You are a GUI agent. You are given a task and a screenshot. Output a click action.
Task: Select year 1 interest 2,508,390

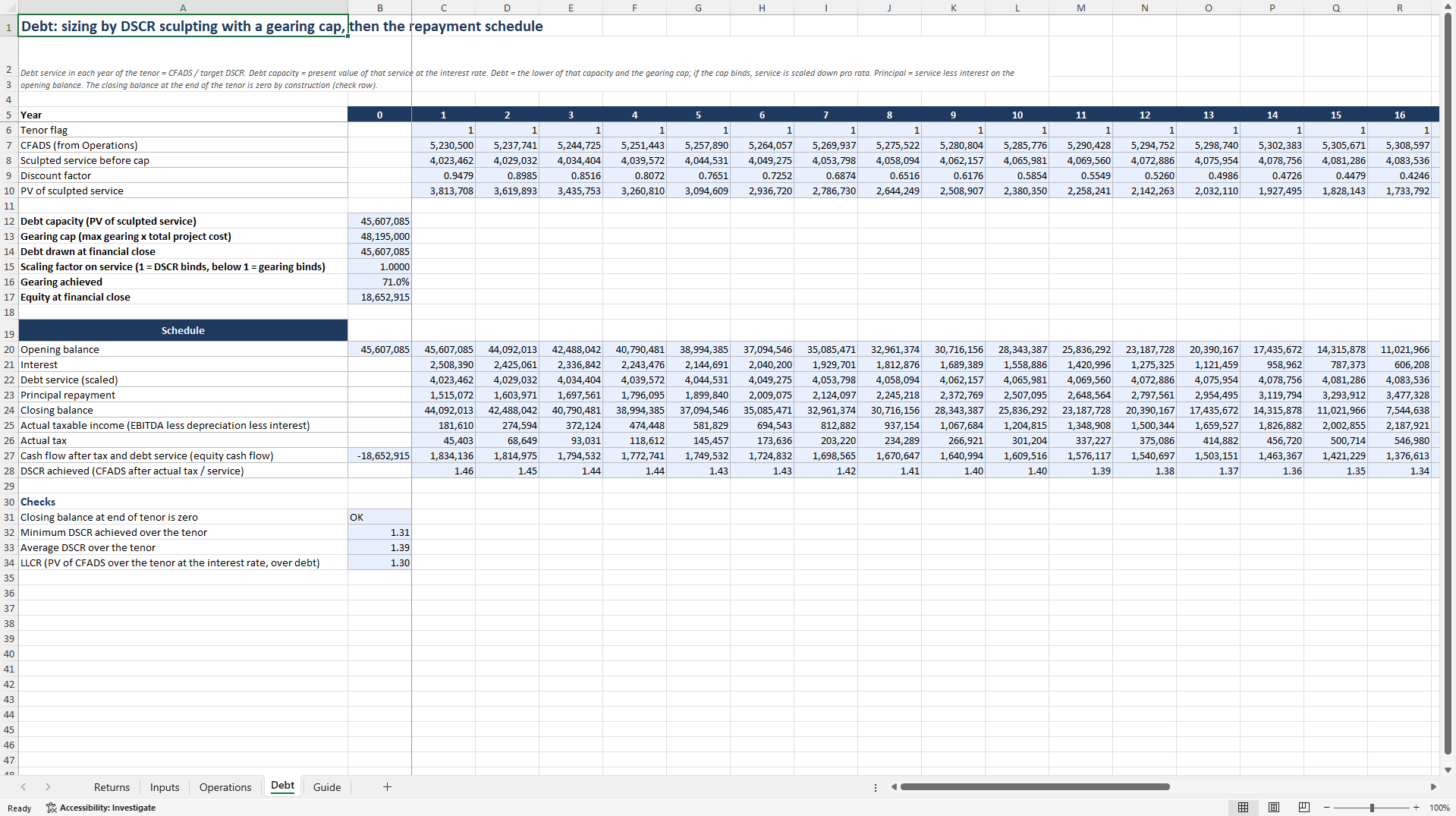pyautogui.click(x=443, y=364)
